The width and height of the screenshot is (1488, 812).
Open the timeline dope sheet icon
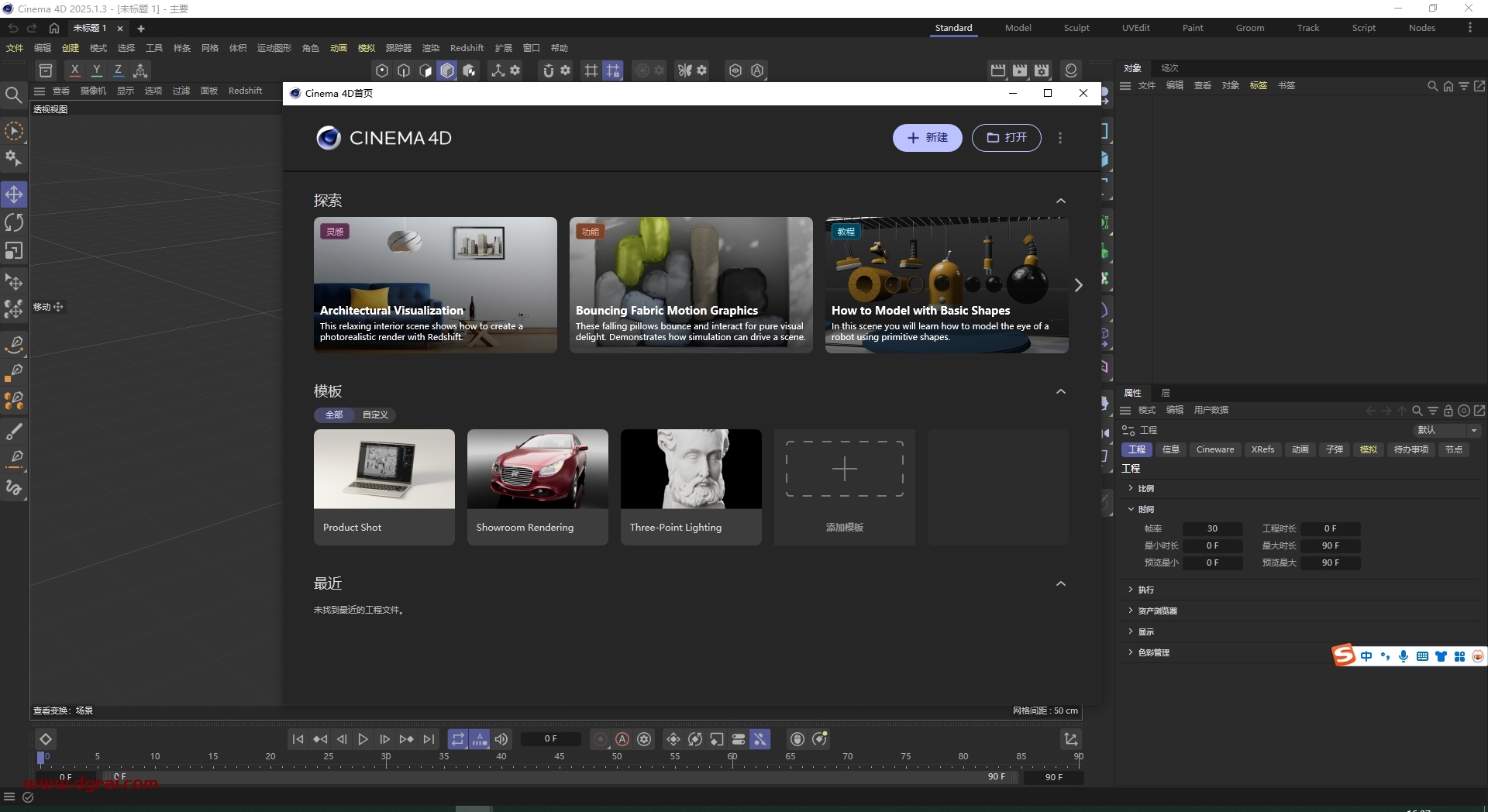pyautogui.click(x=1071, y=739)
